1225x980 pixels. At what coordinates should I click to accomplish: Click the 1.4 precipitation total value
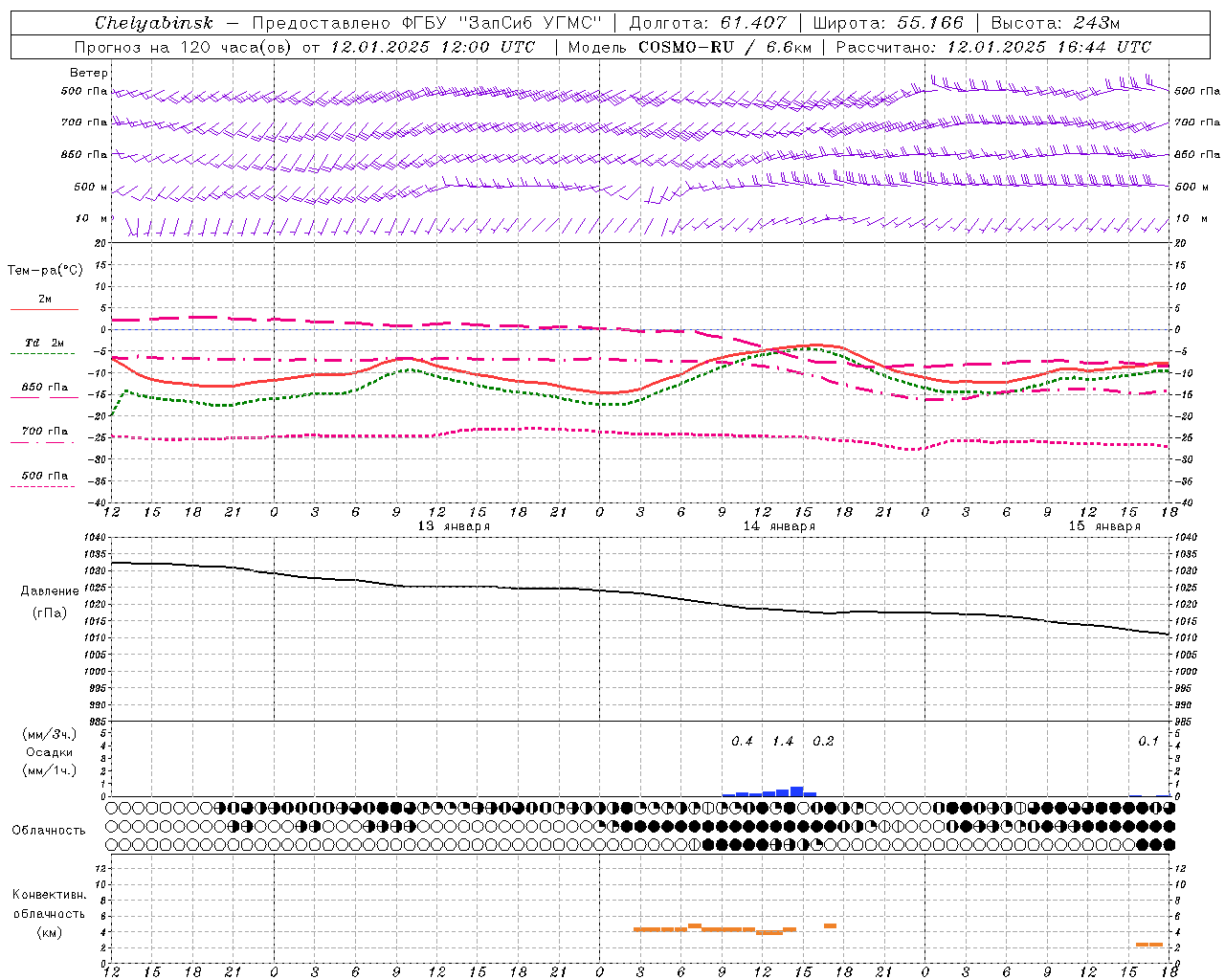coord(783,741)
